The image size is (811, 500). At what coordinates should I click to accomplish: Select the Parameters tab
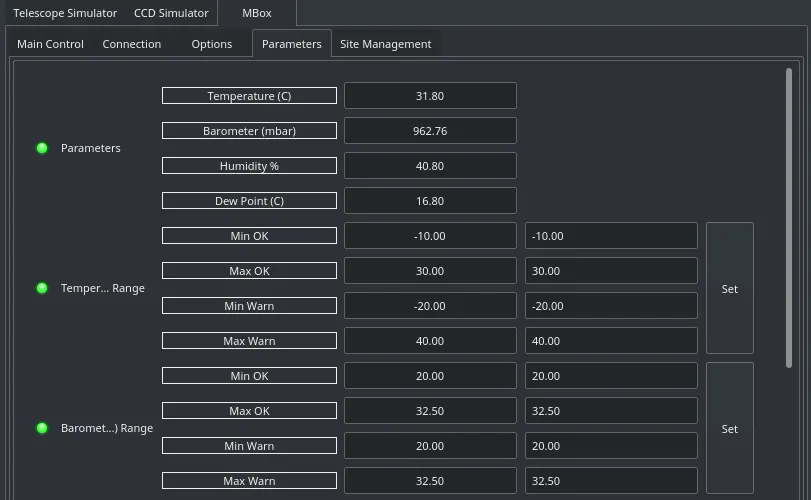(x=292, y=44)
